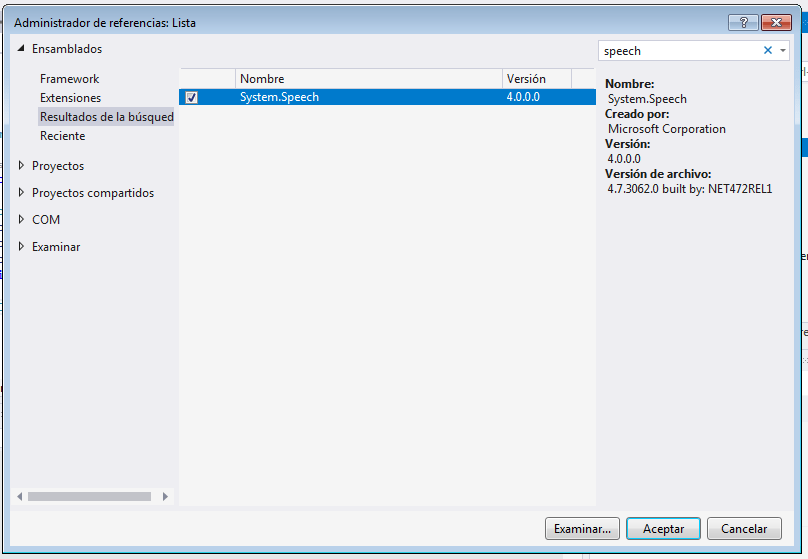This screenshot has width=808, height=559.
Task: Click the left panel horizontal scrollbar thumb
Action: pyautogui.click(x=88, y=496)
